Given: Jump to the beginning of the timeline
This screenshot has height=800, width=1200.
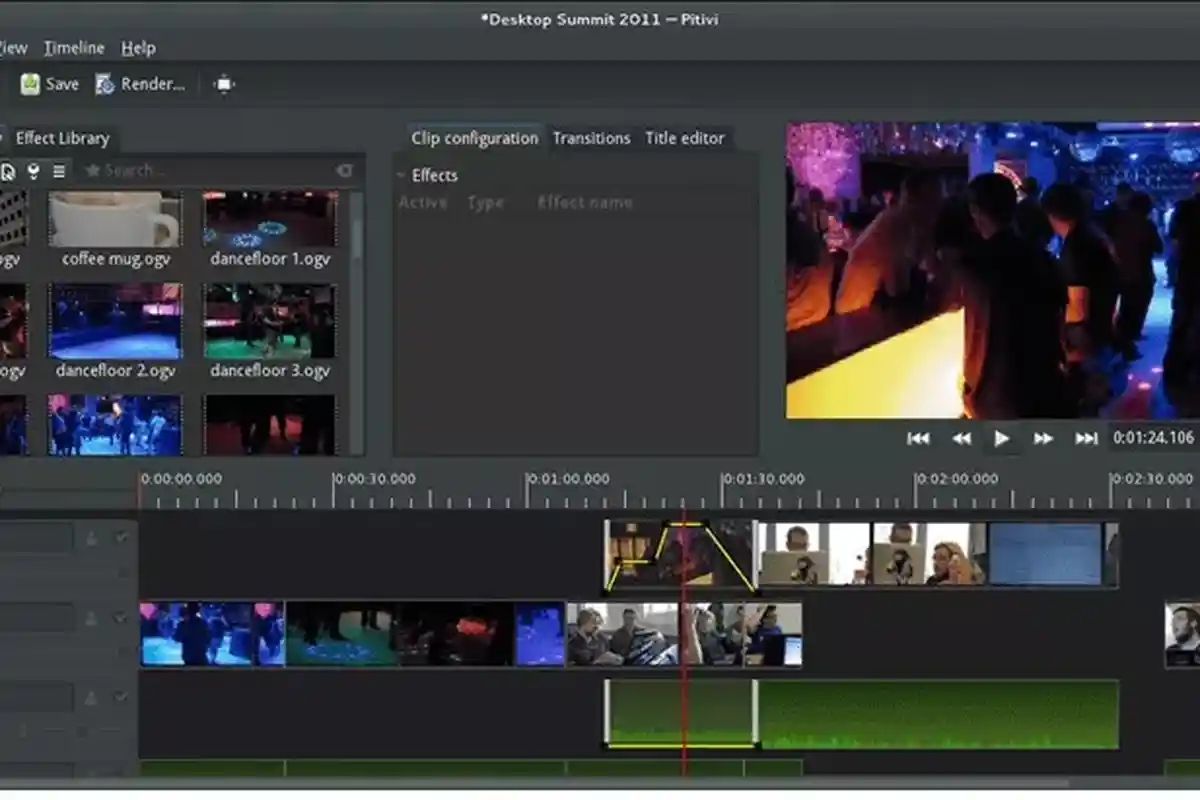Looking at the screenshot, I should tap(920, 437).
